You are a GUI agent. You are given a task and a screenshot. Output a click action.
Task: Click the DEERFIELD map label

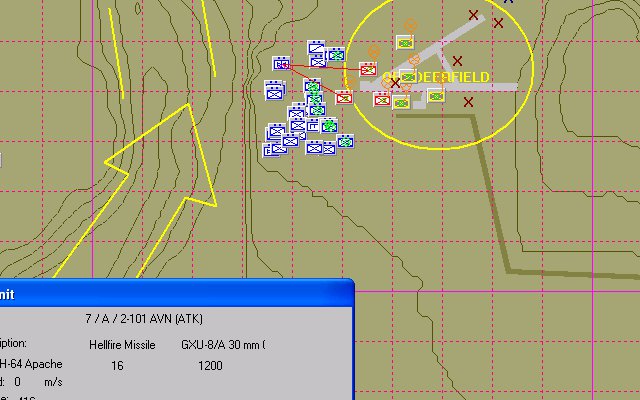point(440,77)
